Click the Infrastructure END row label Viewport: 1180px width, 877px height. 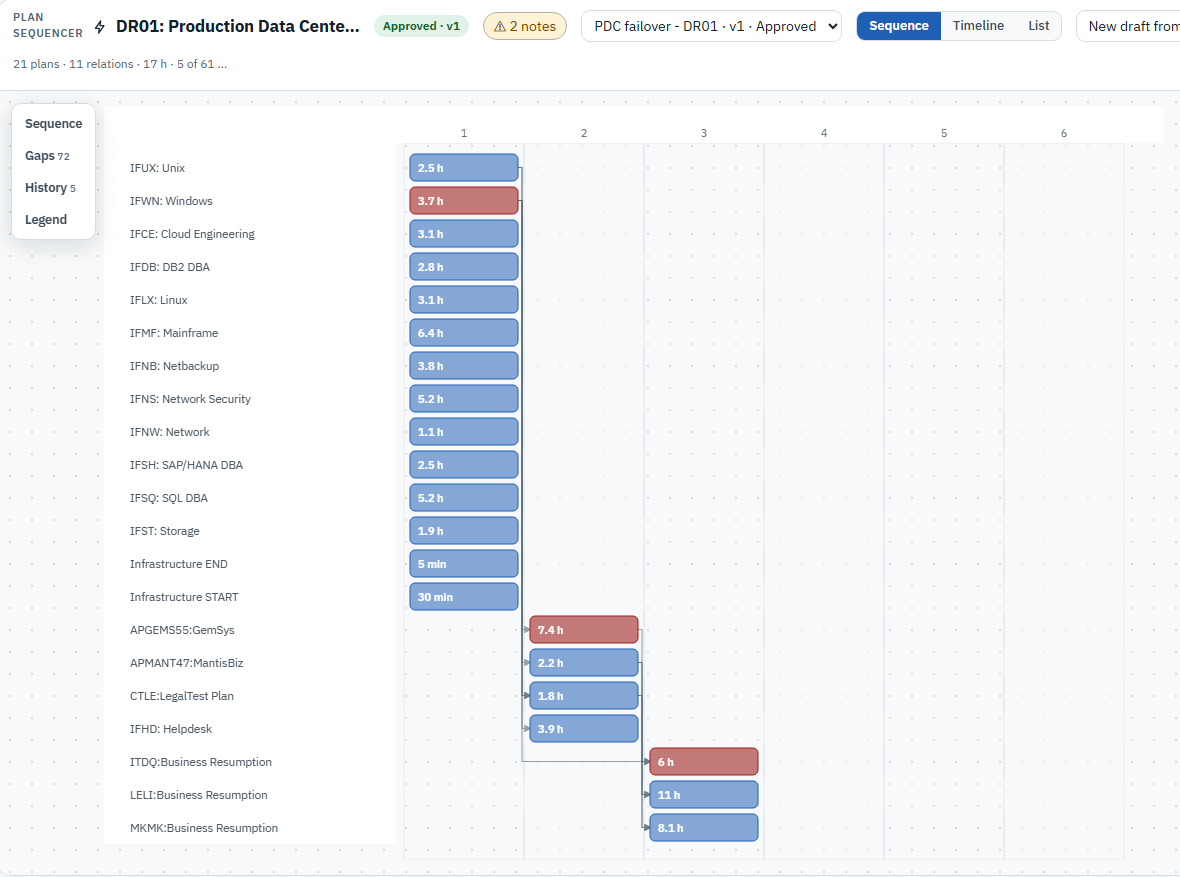178,564
